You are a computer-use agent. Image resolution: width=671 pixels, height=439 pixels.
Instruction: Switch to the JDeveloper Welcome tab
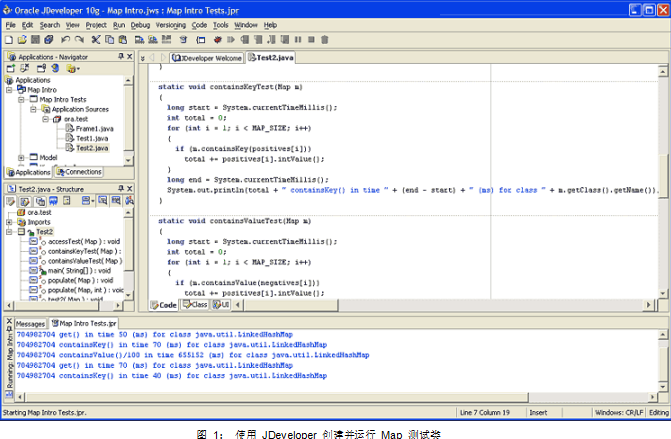[x=205, y=58]
